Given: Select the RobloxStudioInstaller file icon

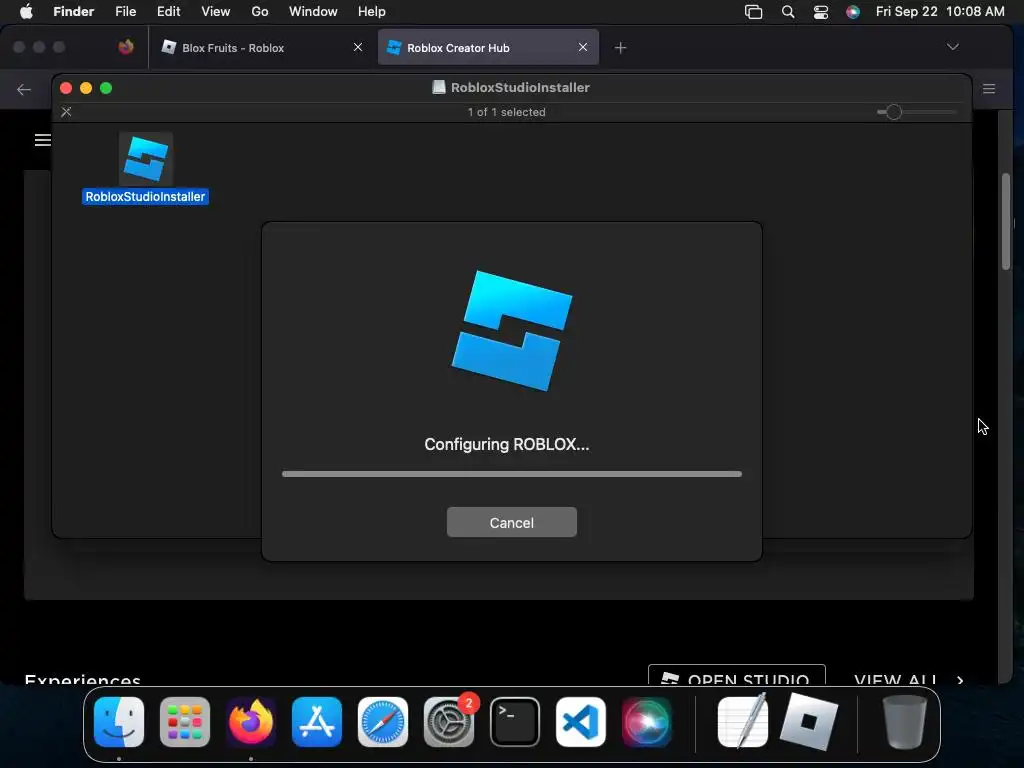Looking at the screenshot, I should (146, 159).
